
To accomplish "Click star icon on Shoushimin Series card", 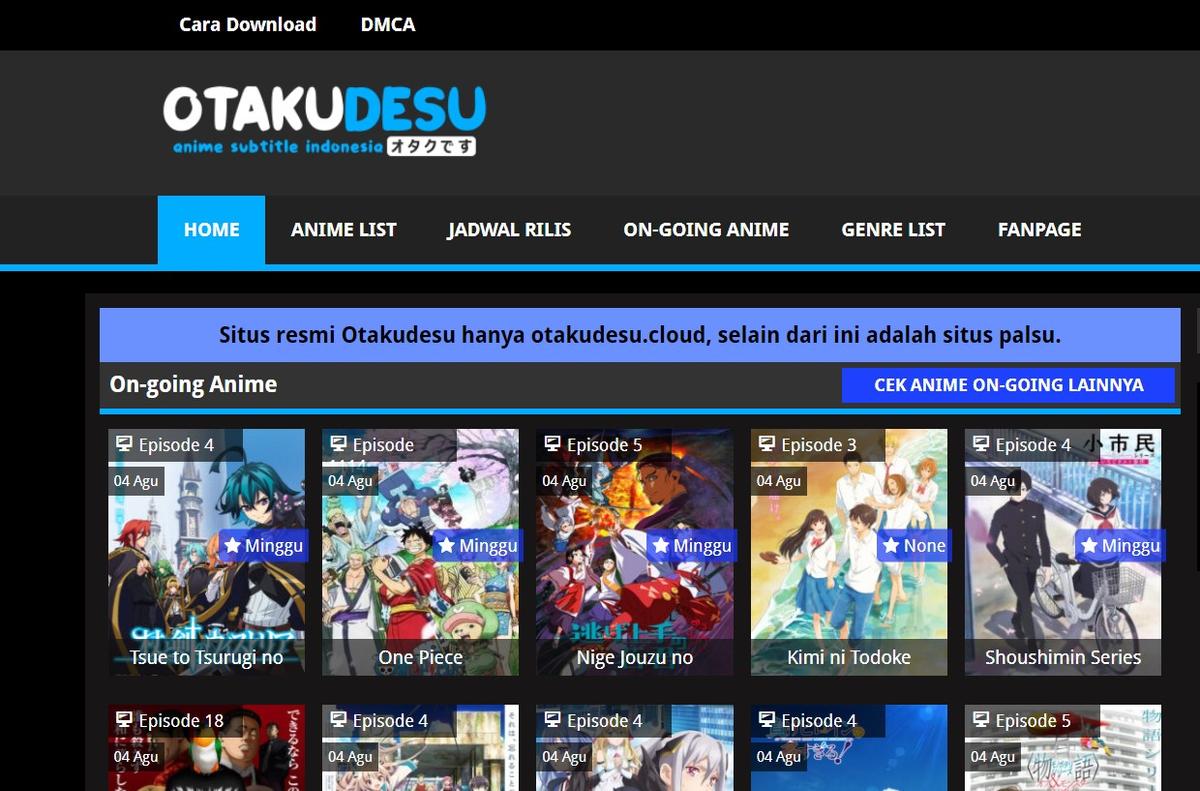I will pos(1089,546).
